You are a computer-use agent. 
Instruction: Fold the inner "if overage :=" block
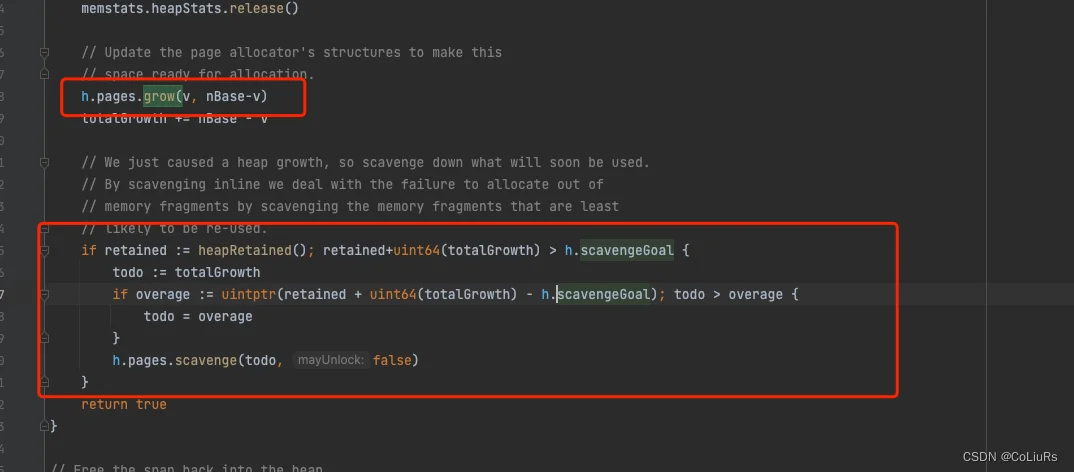[x=45, y=295]
